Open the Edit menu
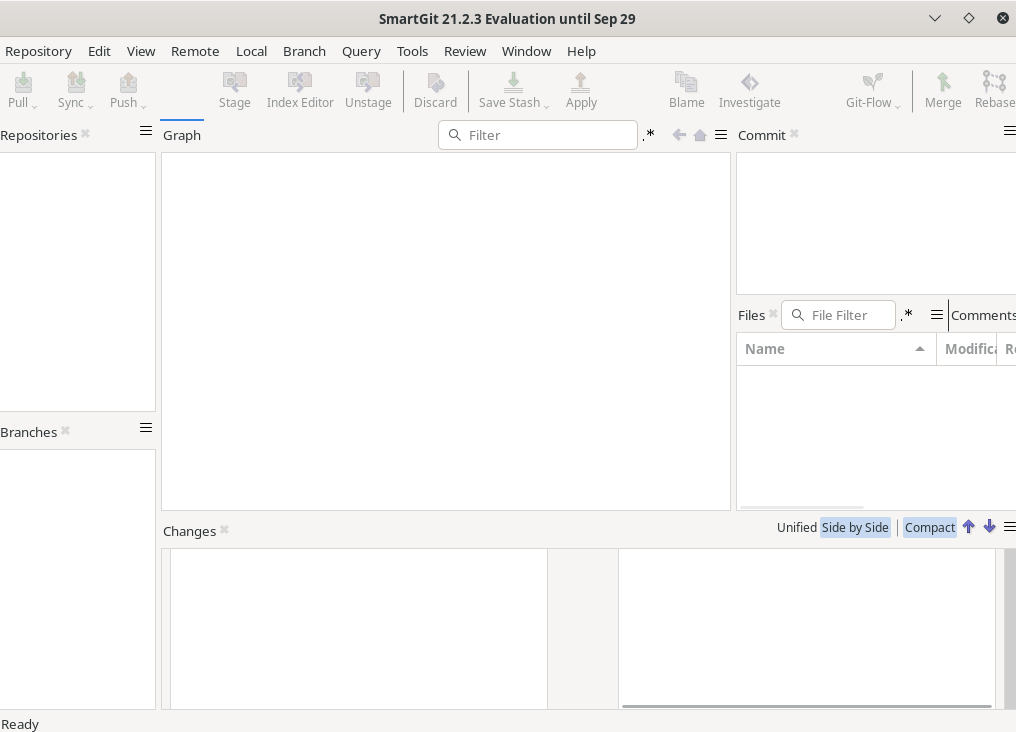1016x732 pixels. [99, 51]
